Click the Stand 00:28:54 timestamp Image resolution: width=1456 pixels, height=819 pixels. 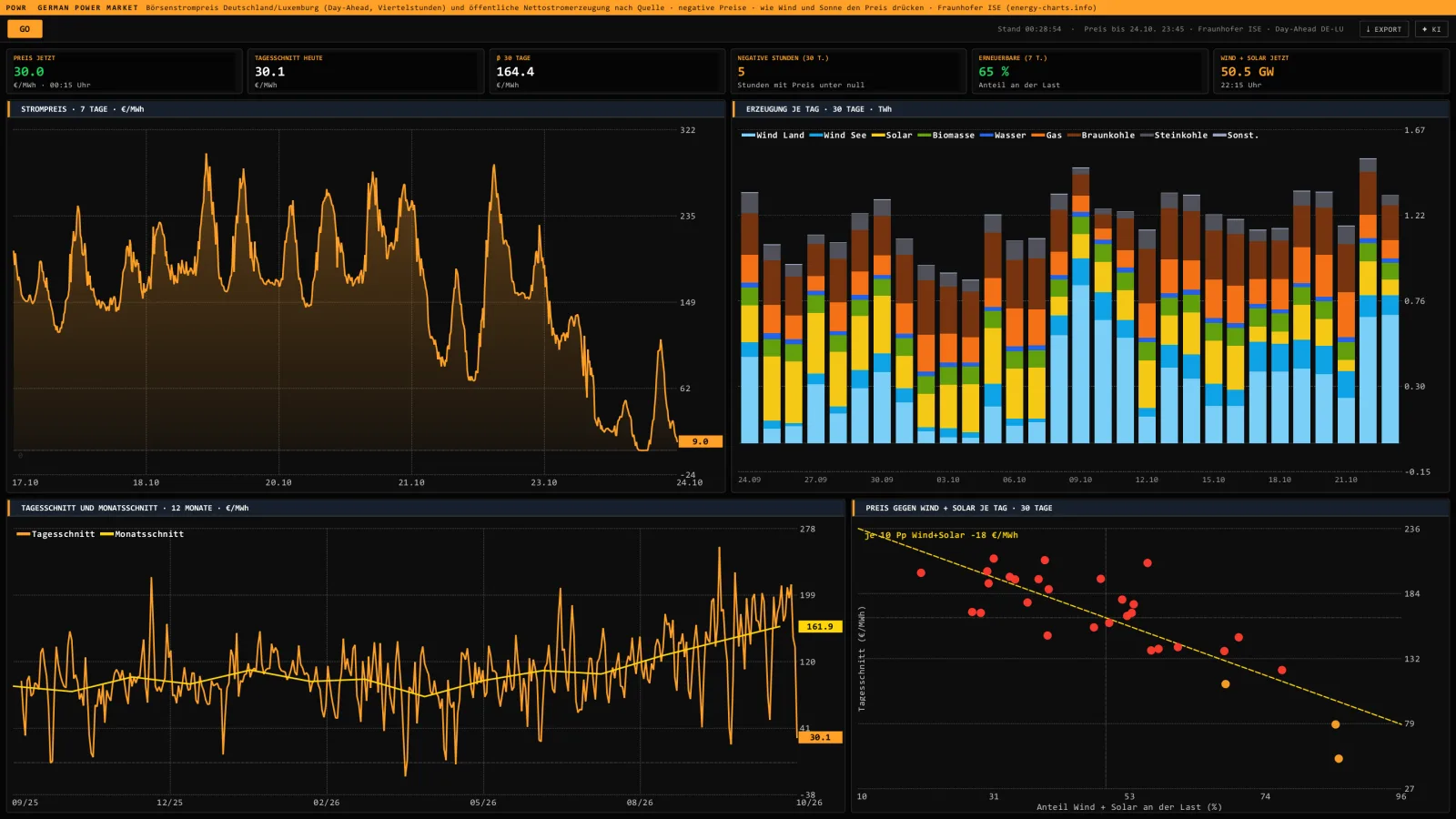1029,29
